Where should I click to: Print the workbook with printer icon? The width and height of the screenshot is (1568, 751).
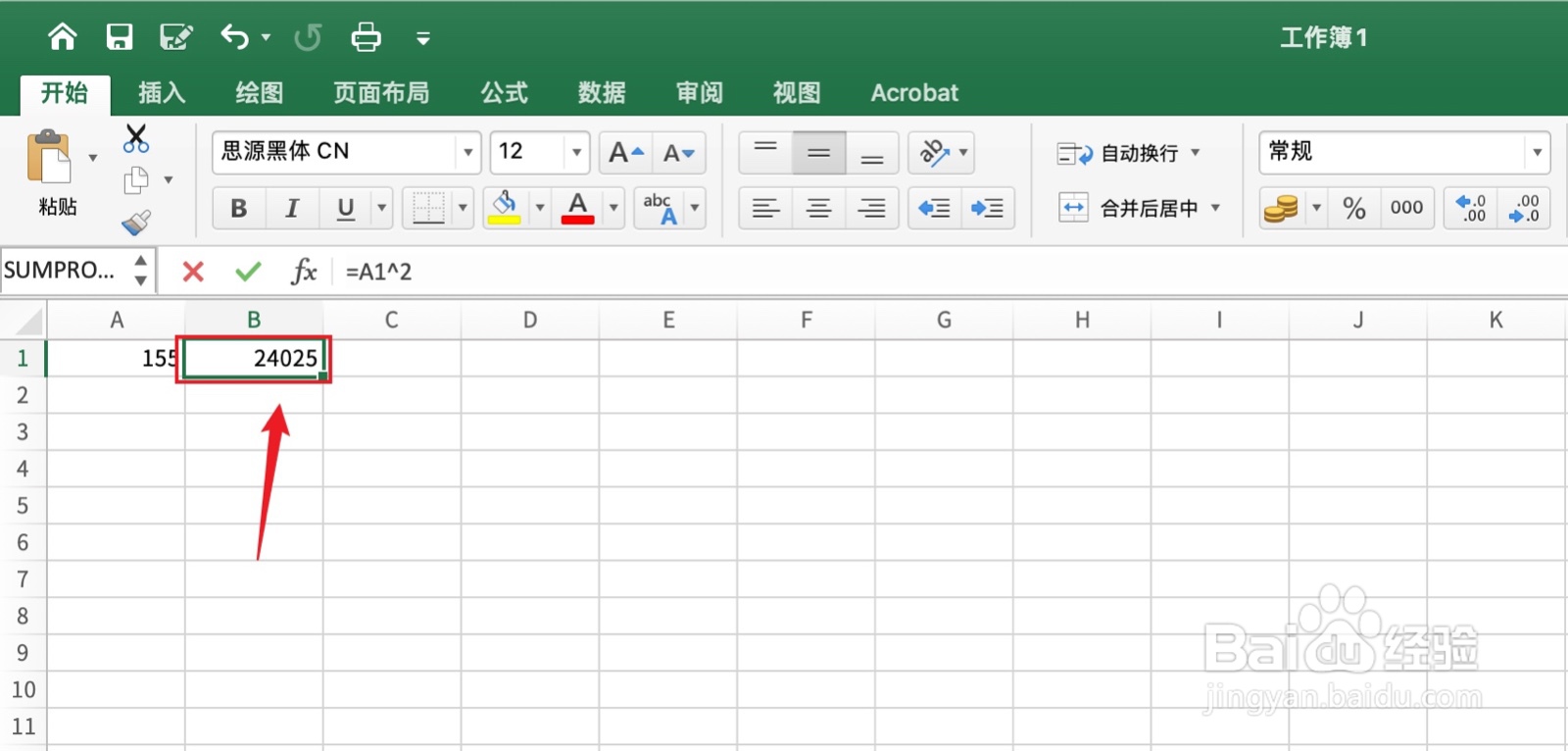366,37
